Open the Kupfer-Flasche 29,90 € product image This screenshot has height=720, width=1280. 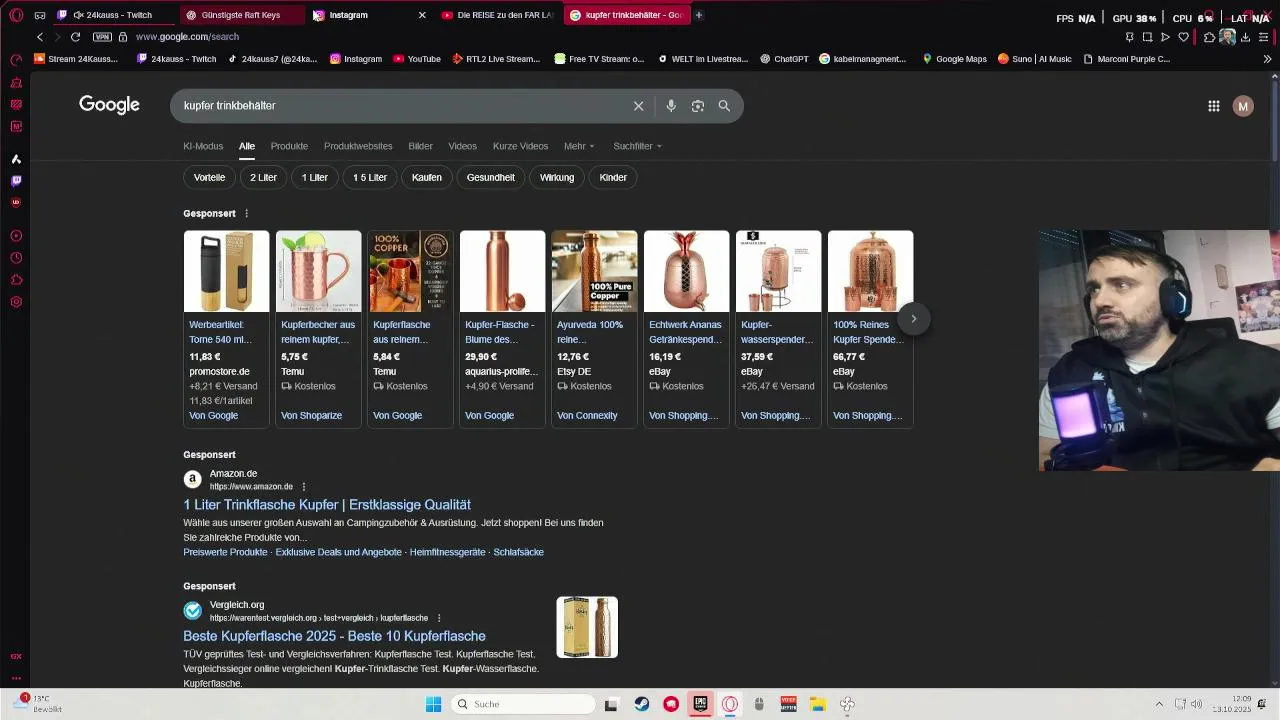point(502,271)
